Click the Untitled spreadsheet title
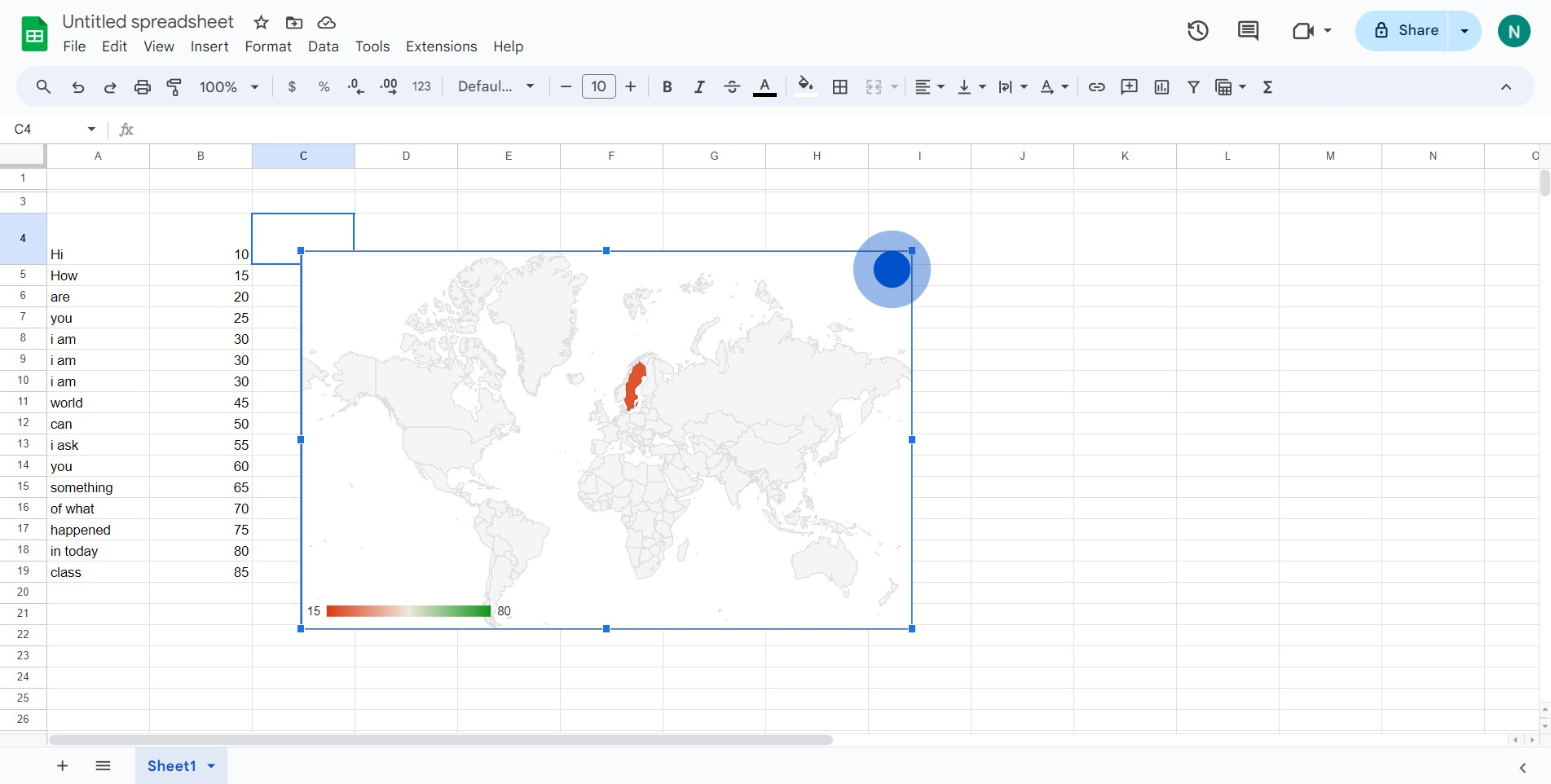This screenshot has height=784, width=1551. click(148, 22)
